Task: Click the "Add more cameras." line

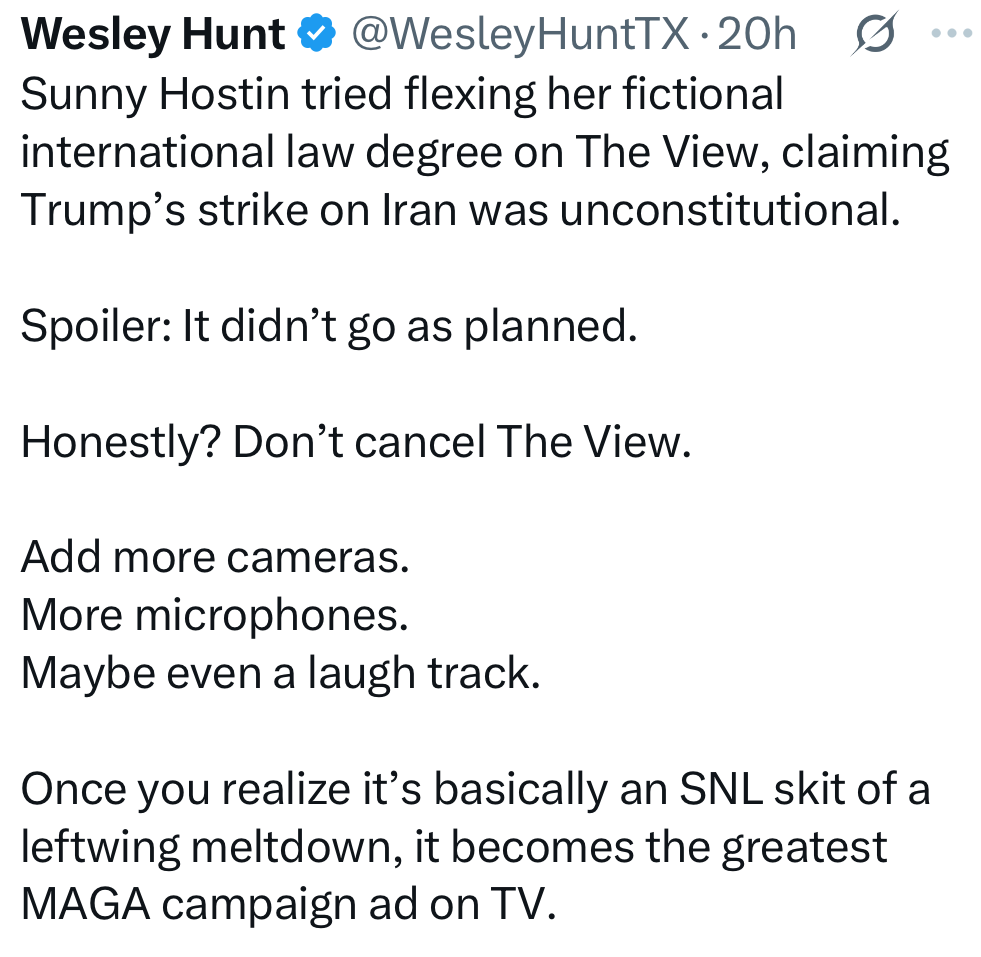Action: [216, 557]
